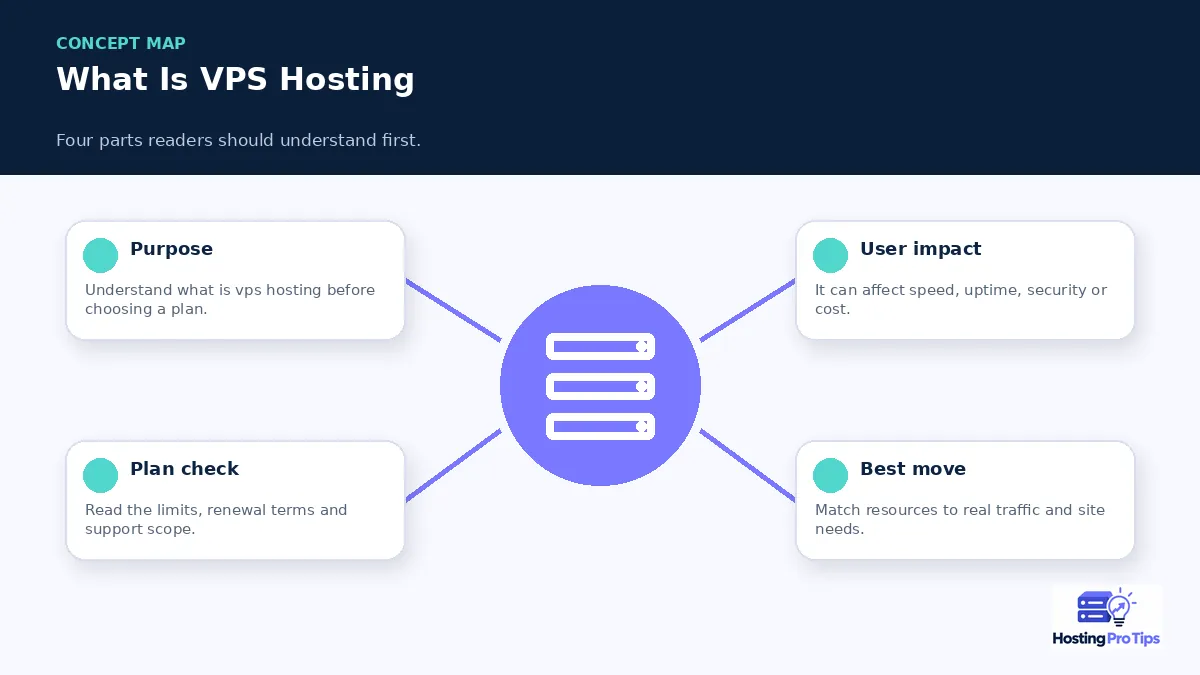Click the teal circle beside Best move
Viewport: 1200px width, 675px height.
pyautogui.click(x=830, y=476)
